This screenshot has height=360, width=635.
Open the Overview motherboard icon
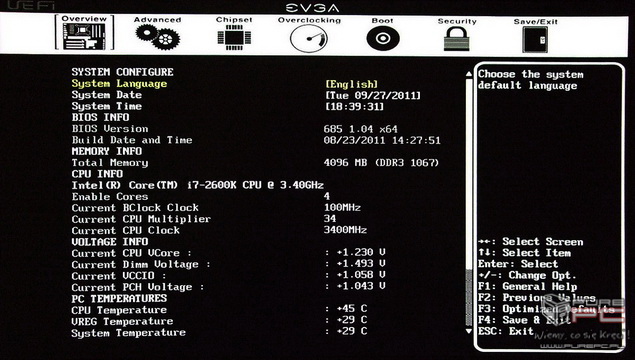[84, 36]
